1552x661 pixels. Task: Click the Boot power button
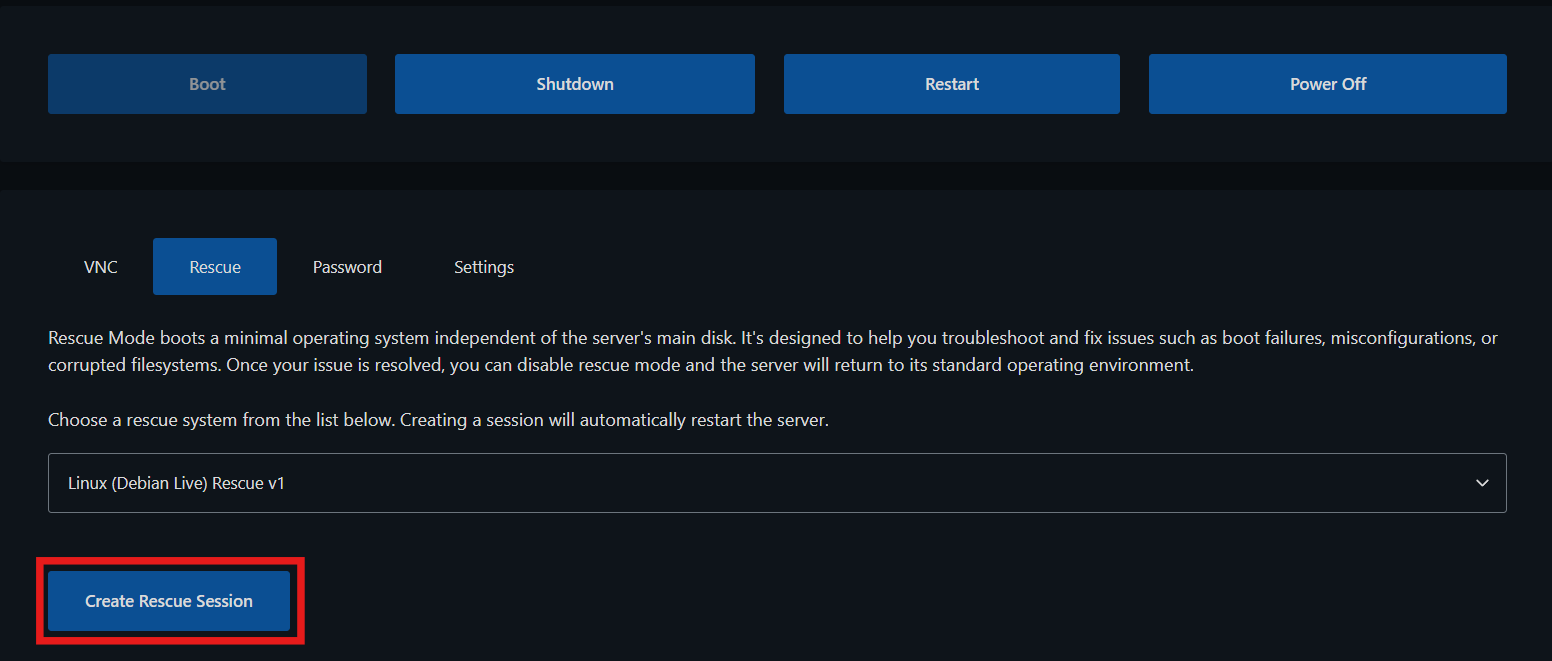(x=207, y=84)
